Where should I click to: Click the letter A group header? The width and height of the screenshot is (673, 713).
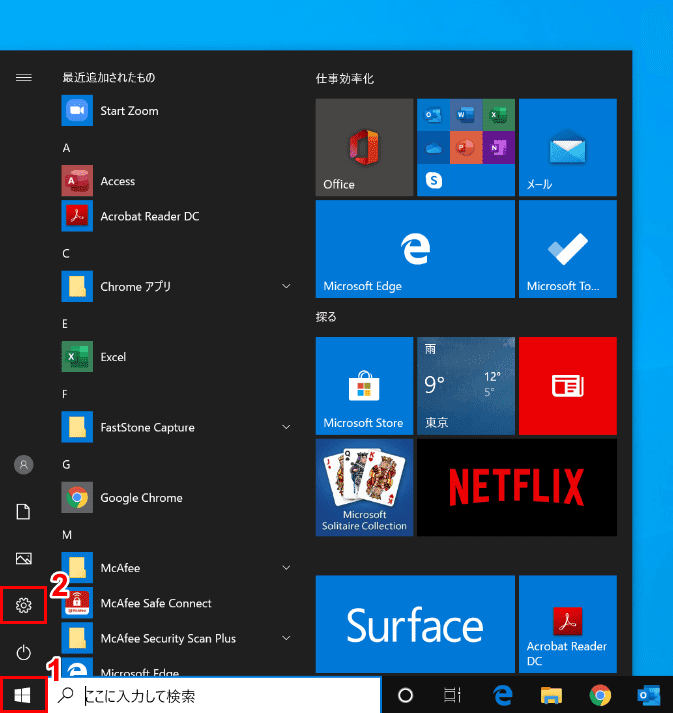pos(66,148)
